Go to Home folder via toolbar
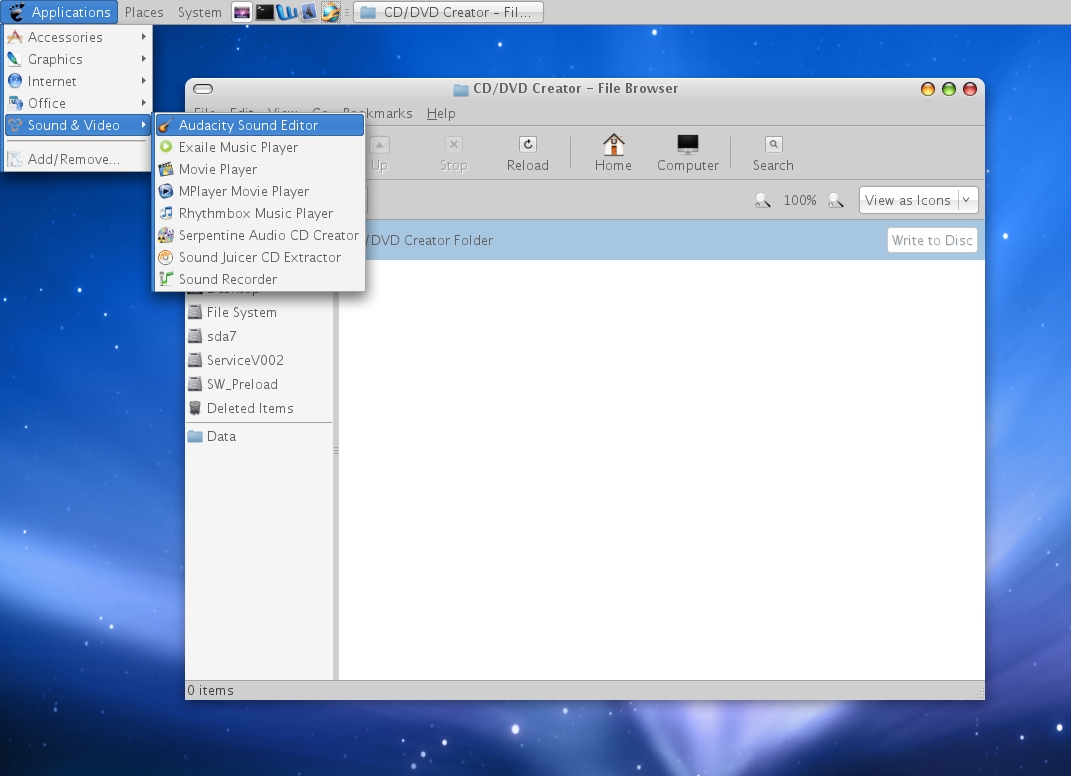Viewport: 1071px width, 776px height. coord(613,153)
